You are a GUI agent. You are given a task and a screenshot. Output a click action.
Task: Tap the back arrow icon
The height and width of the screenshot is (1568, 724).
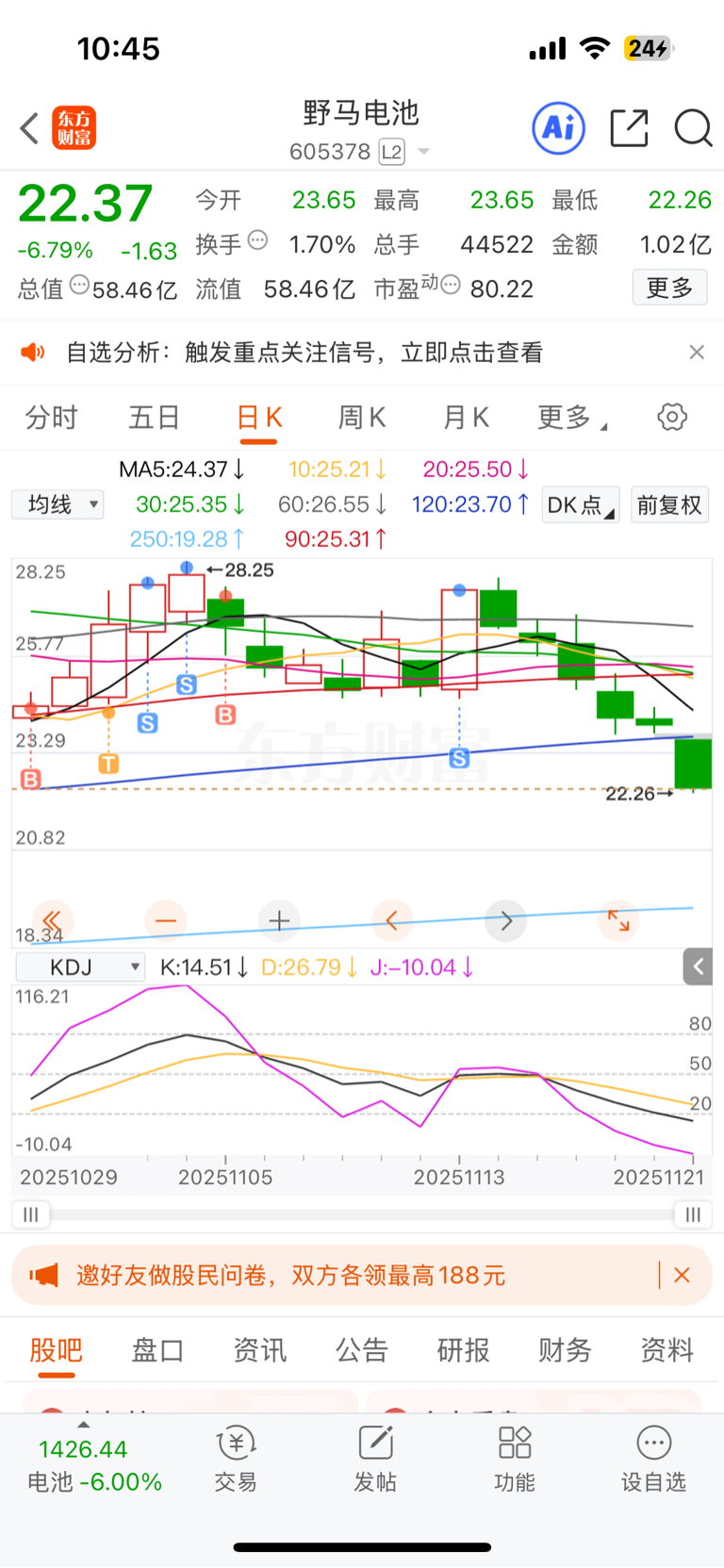[29, 127]
